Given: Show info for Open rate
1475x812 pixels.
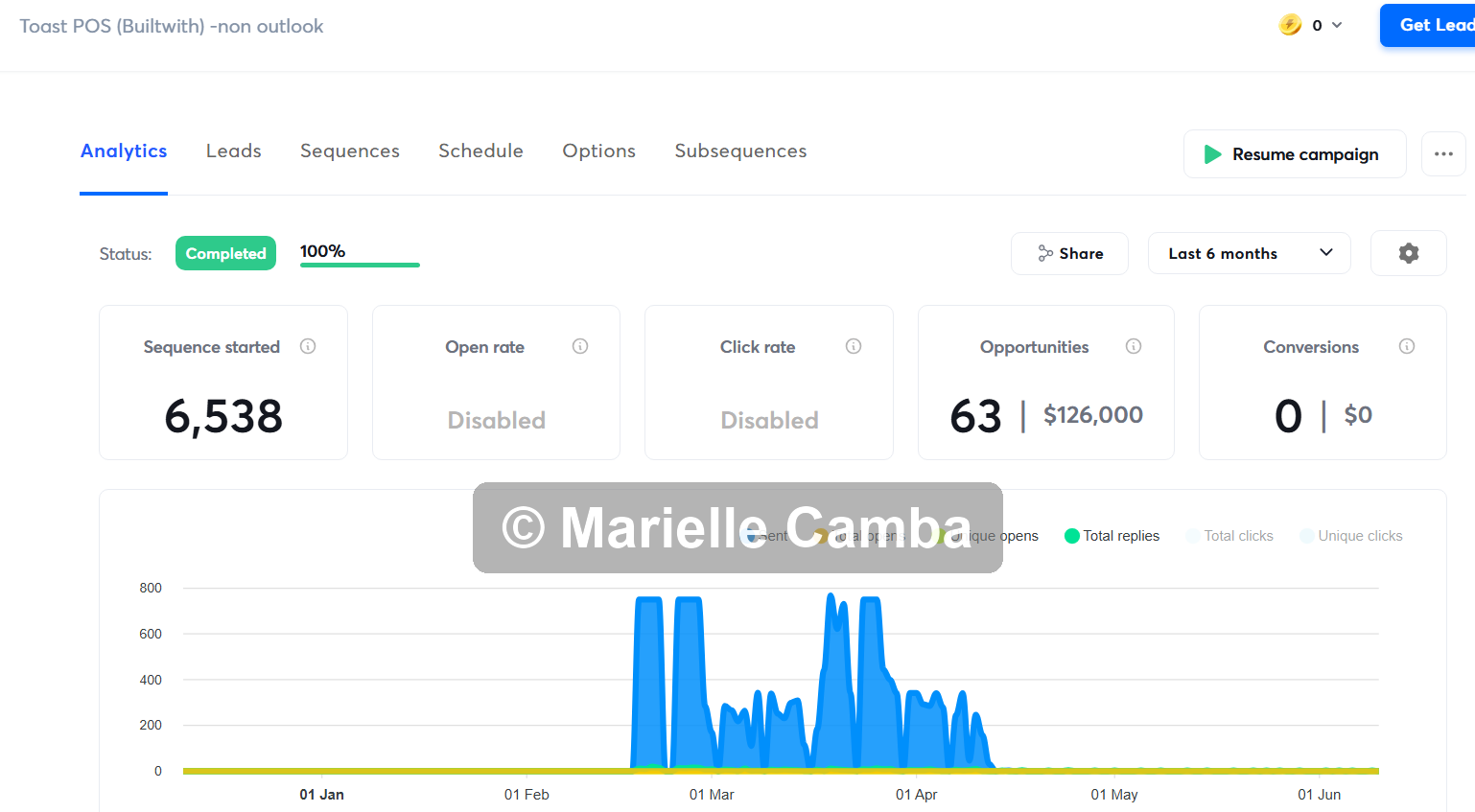Looking at the screenshot, I should tap(580, 346).
